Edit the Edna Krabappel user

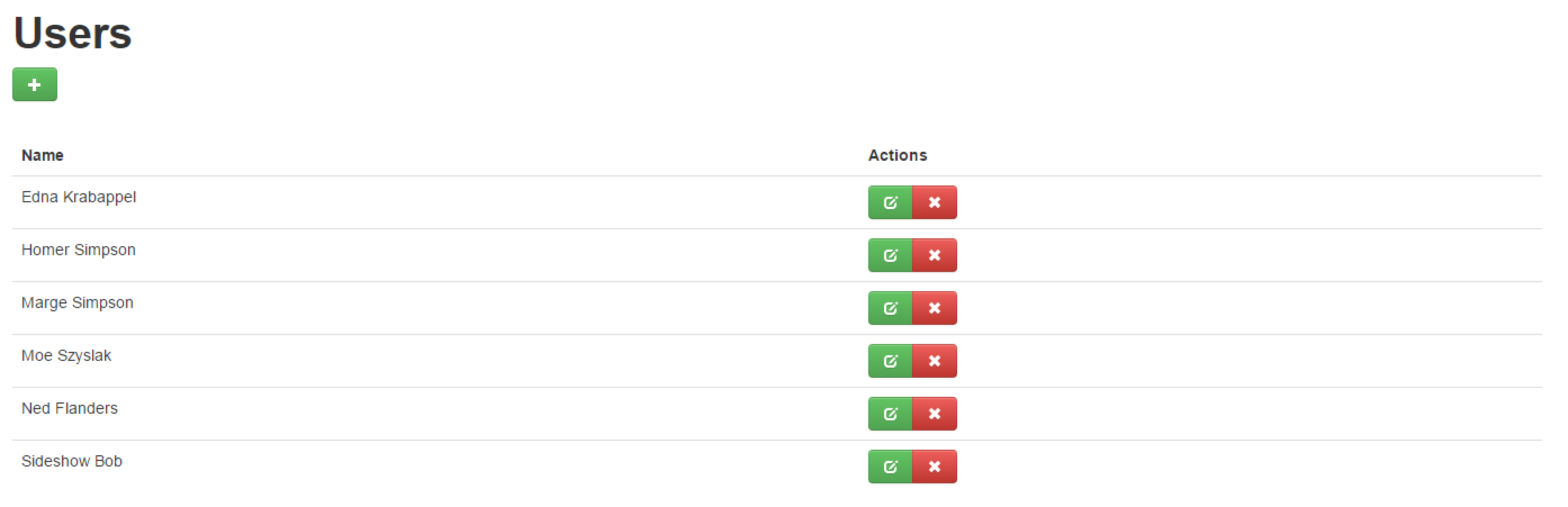tap(890, 203)
